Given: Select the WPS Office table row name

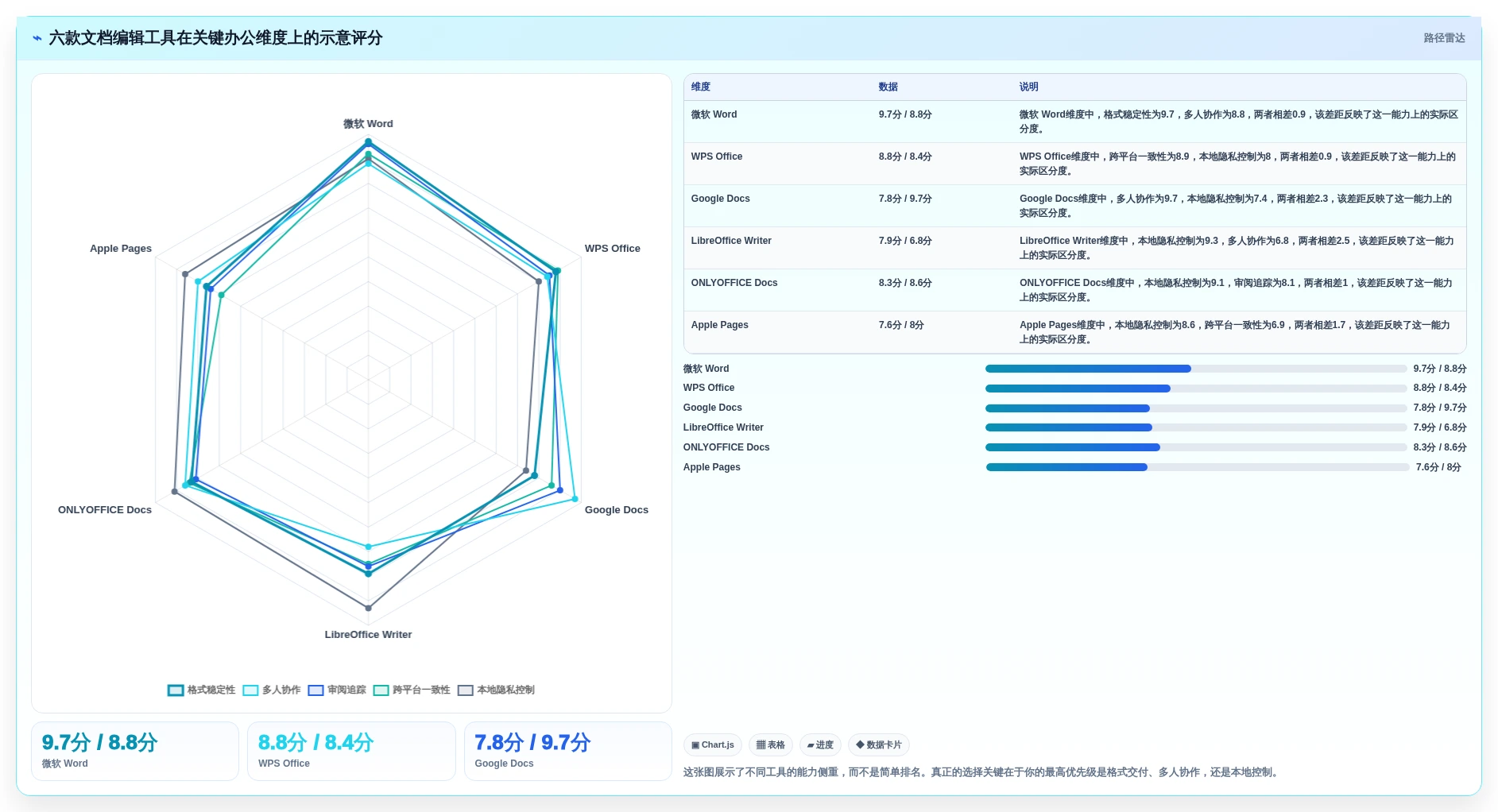Looking at the screenshot, I should 717,157.
